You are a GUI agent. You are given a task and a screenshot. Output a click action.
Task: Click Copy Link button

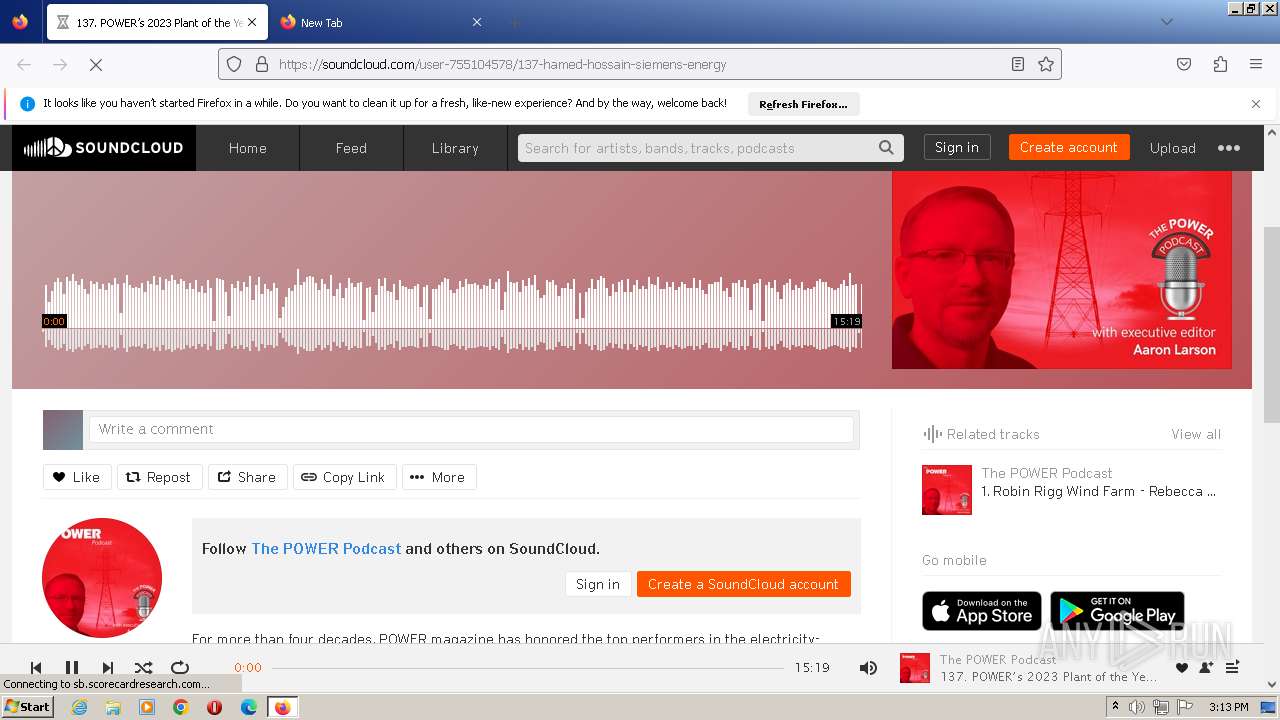point(344,477)
